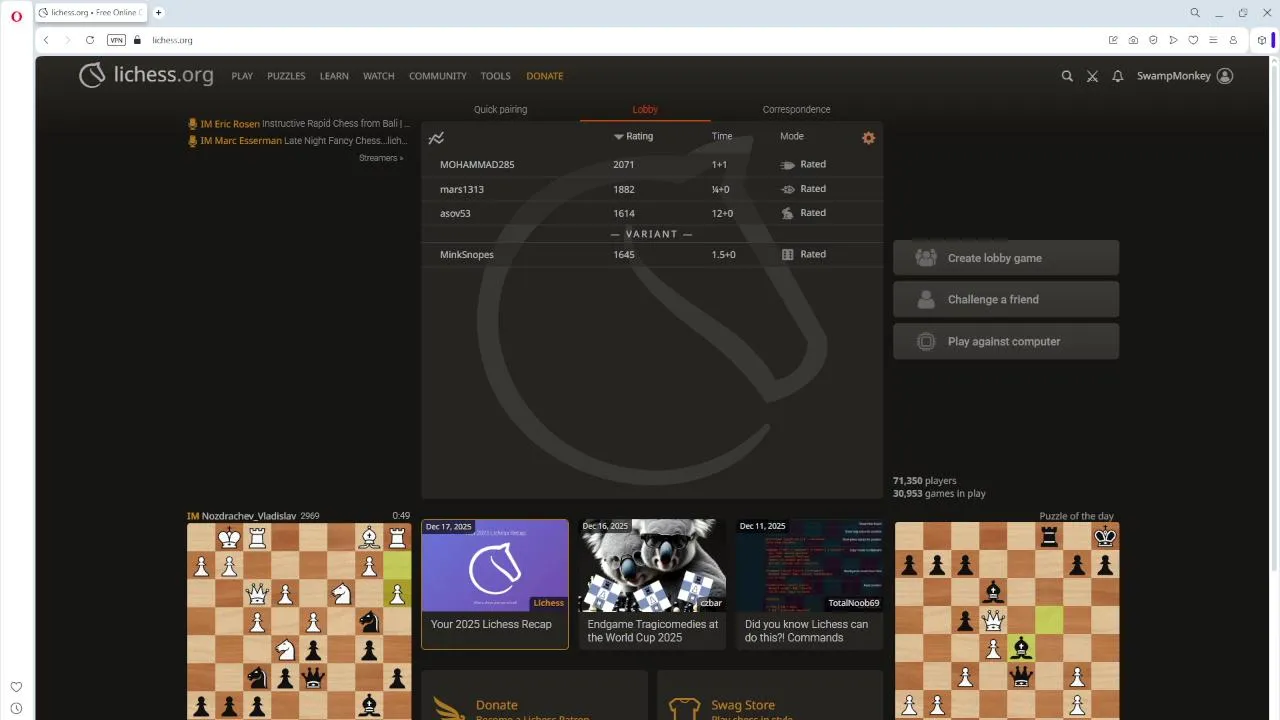Click 71,350 players count
Viewport: 1280px width, 720px height.
pos(925,481)
